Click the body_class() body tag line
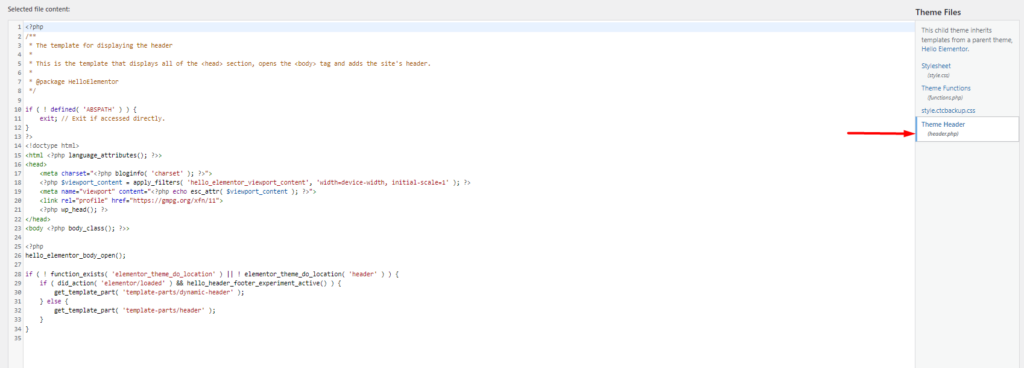1024x368 pixels. 77,228
